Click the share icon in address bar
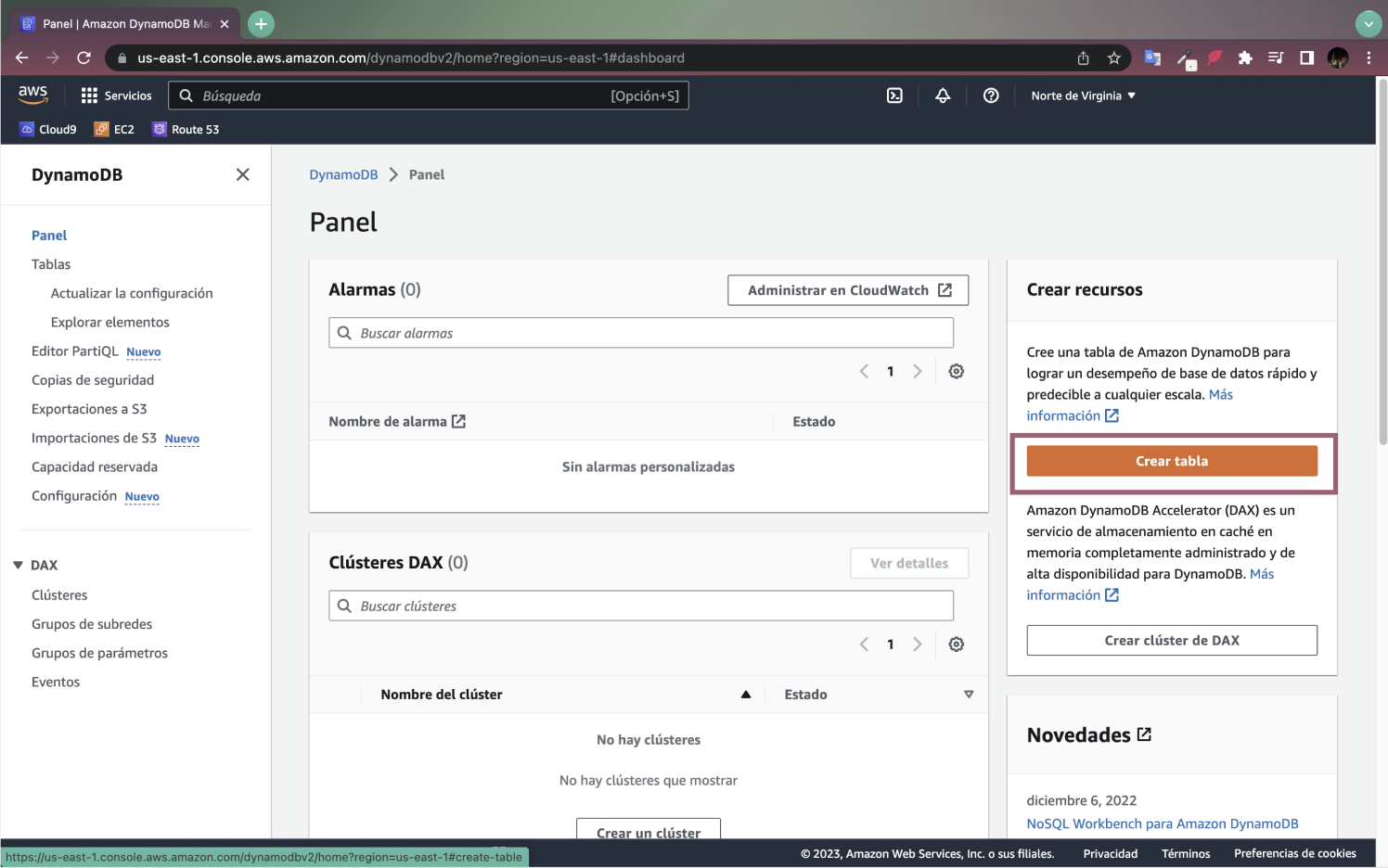The width and height of the screenshot is (1388, 868). [x=1083, y=57]
